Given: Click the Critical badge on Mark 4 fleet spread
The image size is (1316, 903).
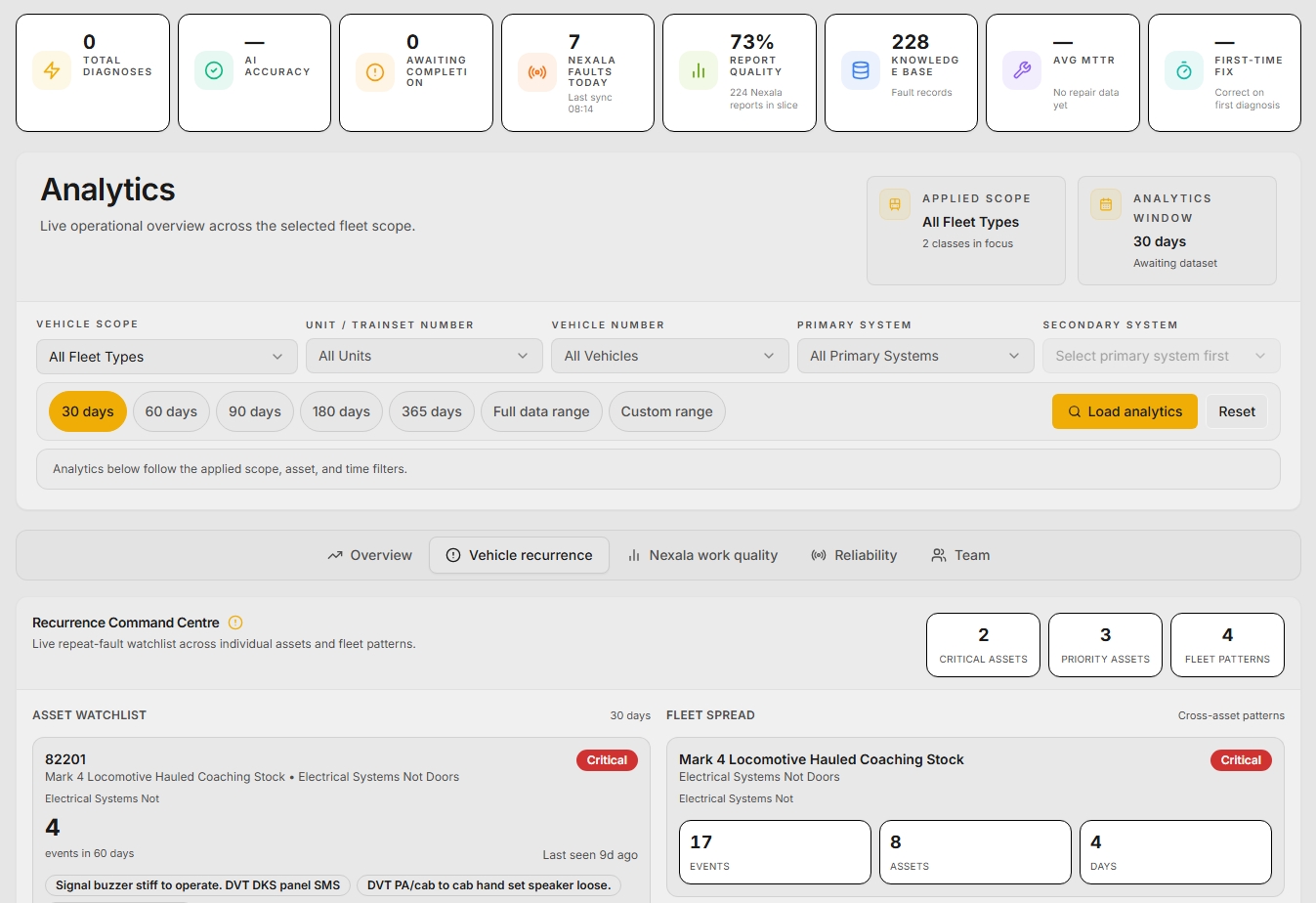Looking at the screenshot, I should coord(1241,760).
